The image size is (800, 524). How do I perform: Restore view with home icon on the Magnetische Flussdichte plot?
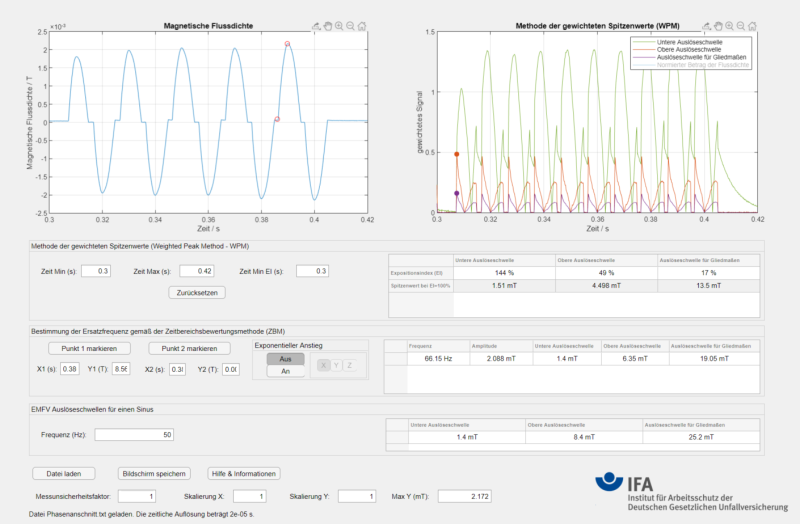point(361,25)
